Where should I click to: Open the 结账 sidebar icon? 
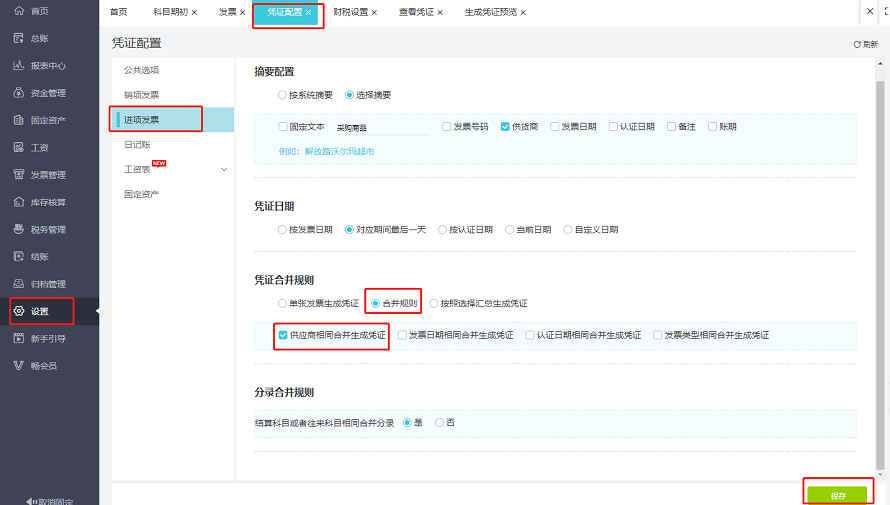point(19,256)
